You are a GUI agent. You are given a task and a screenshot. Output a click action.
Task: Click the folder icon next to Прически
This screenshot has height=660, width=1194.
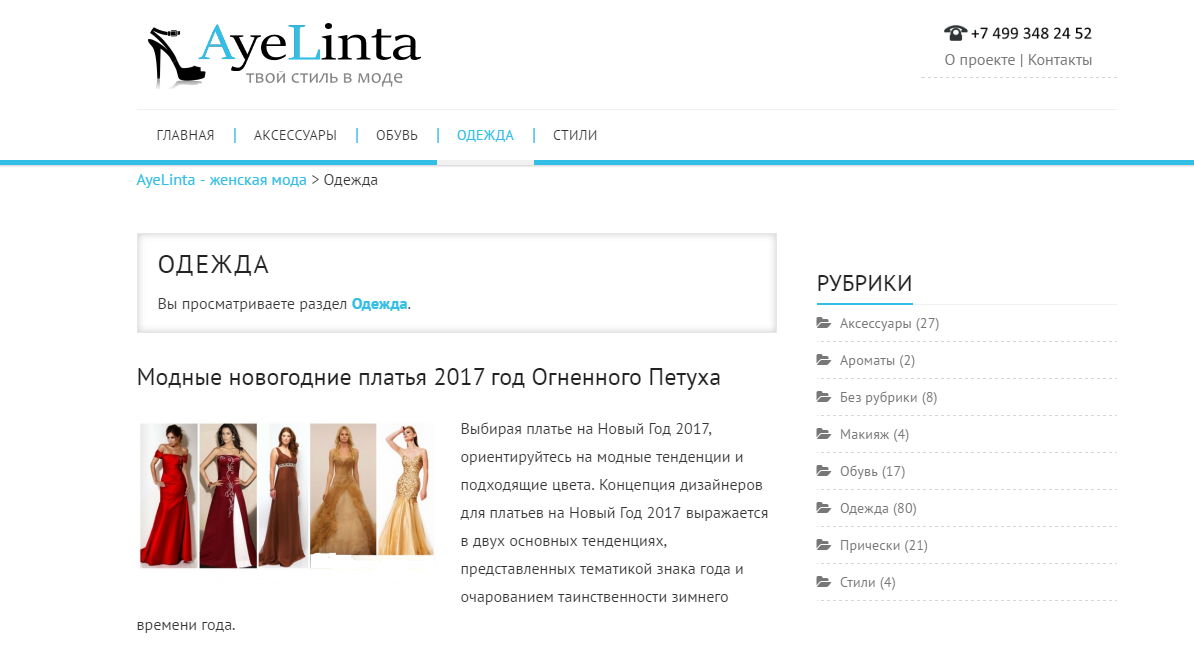[x=824, y=545]
